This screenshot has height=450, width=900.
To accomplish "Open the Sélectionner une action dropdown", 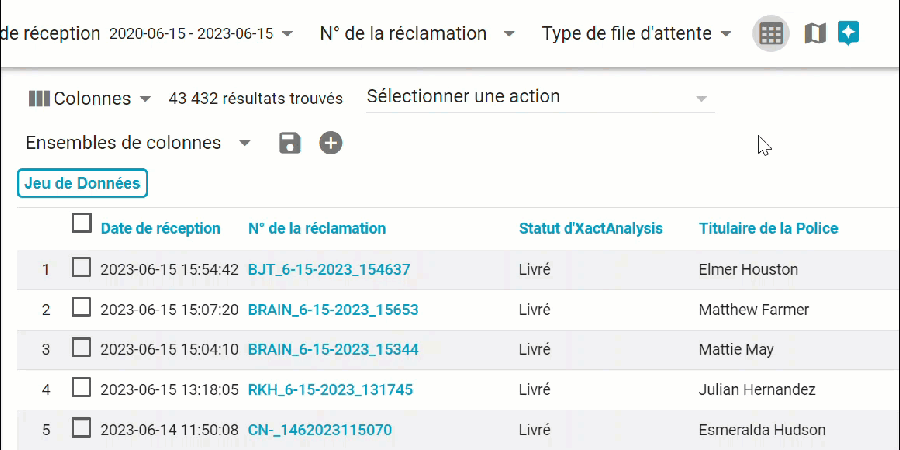I will 540,97.
